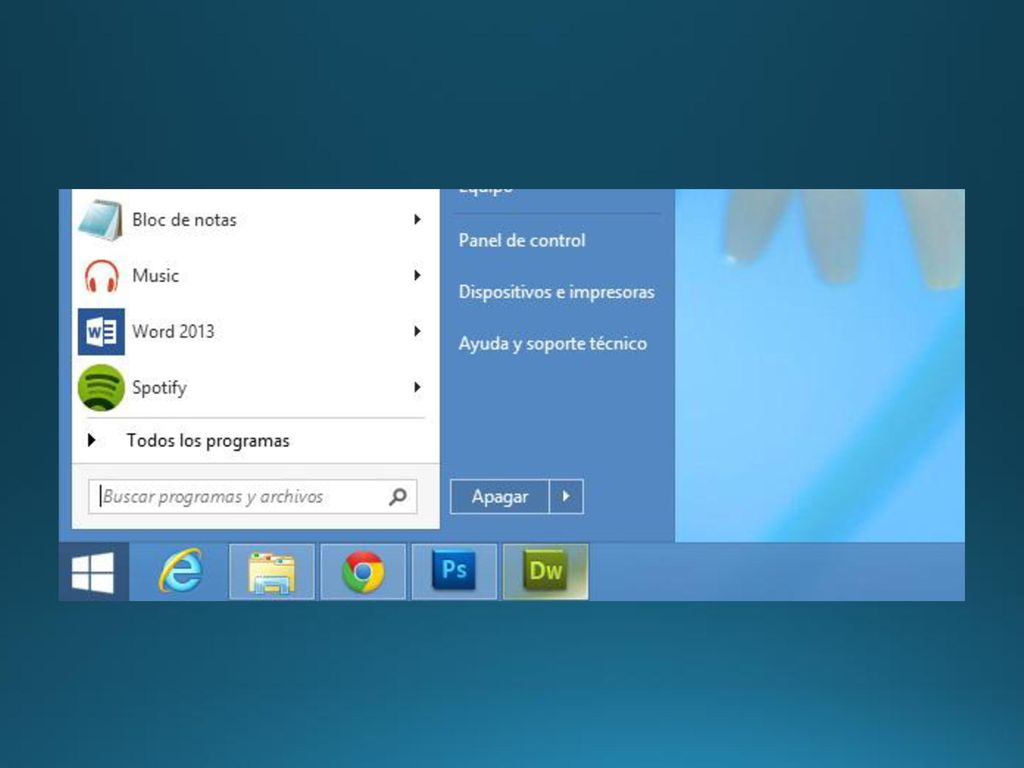Open shutdown options arrow next to Apagar
Image resolution: width=1024 pixels, height=768 pixels.
566,497
